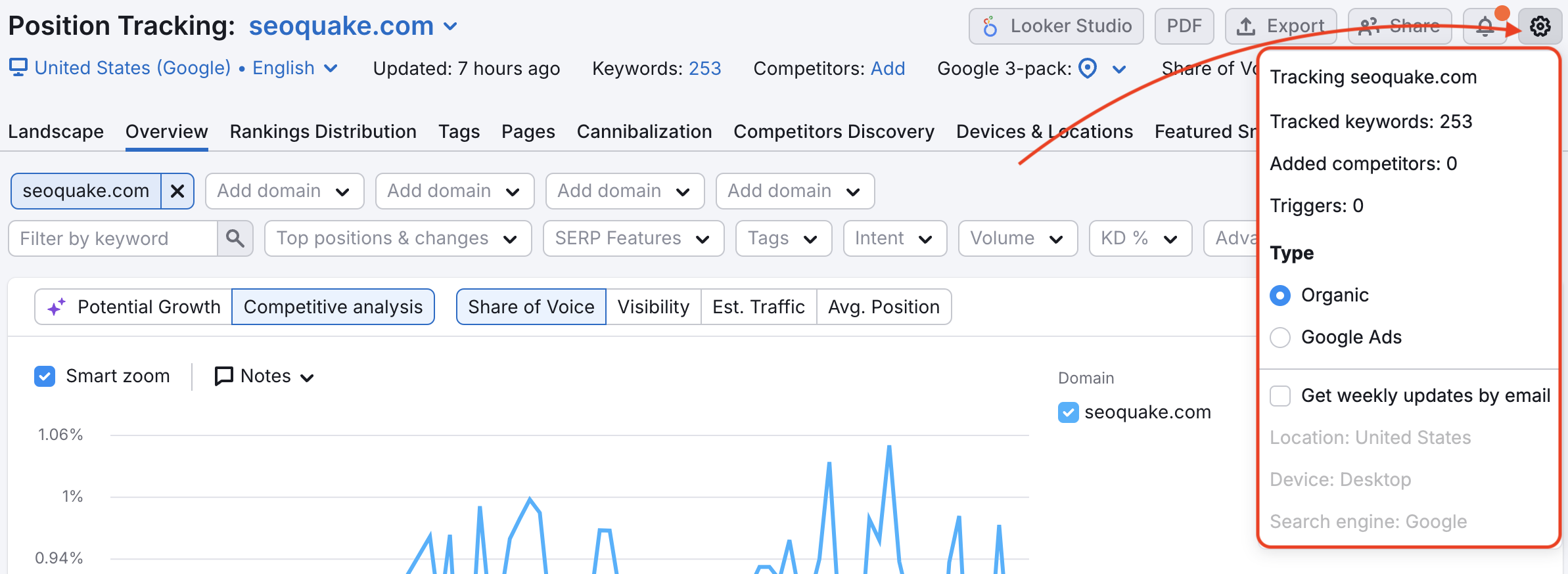Go to Rankings Distribution tab
Image resolution: width=1568 pixels, height=574 pixels.
coord(323,131)
